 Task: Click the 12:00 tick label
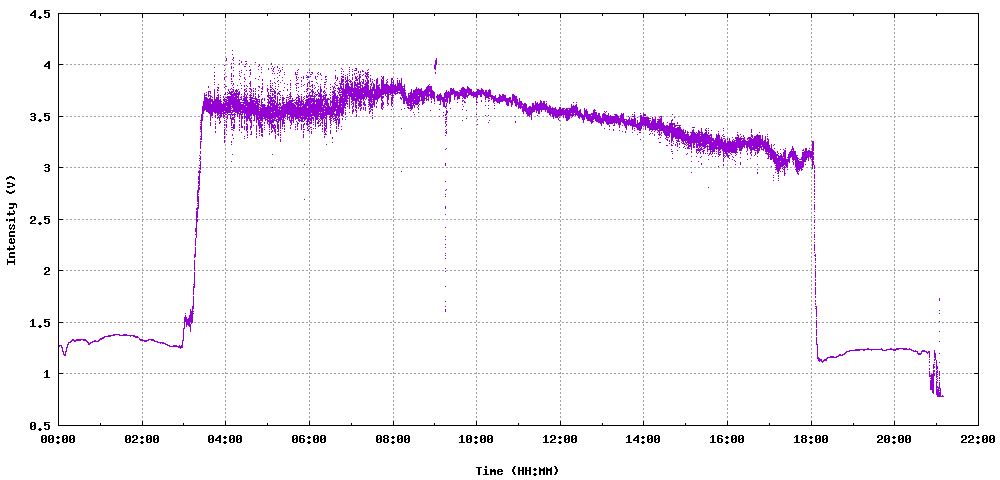560,439
